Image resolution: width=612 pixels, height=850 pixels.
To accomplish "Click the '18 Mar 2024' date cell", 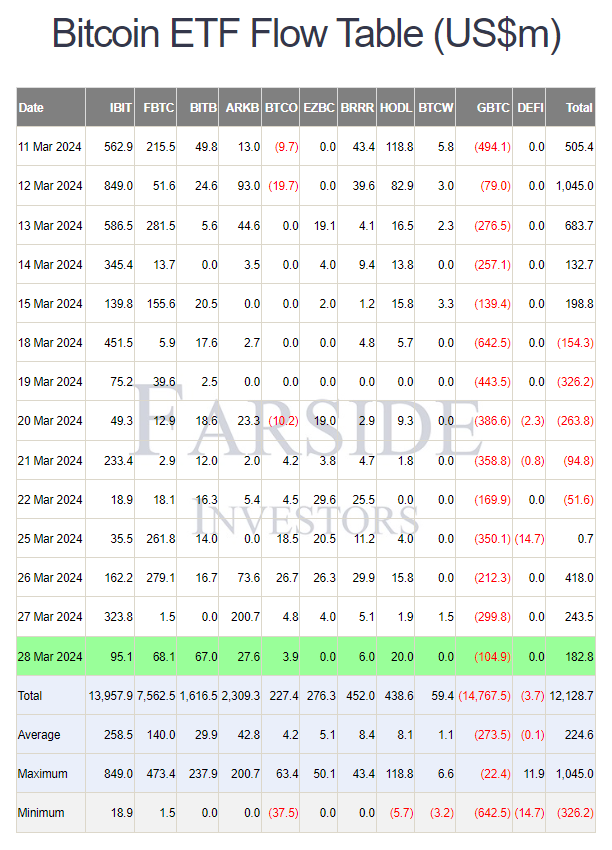I will tap(50, 343).
